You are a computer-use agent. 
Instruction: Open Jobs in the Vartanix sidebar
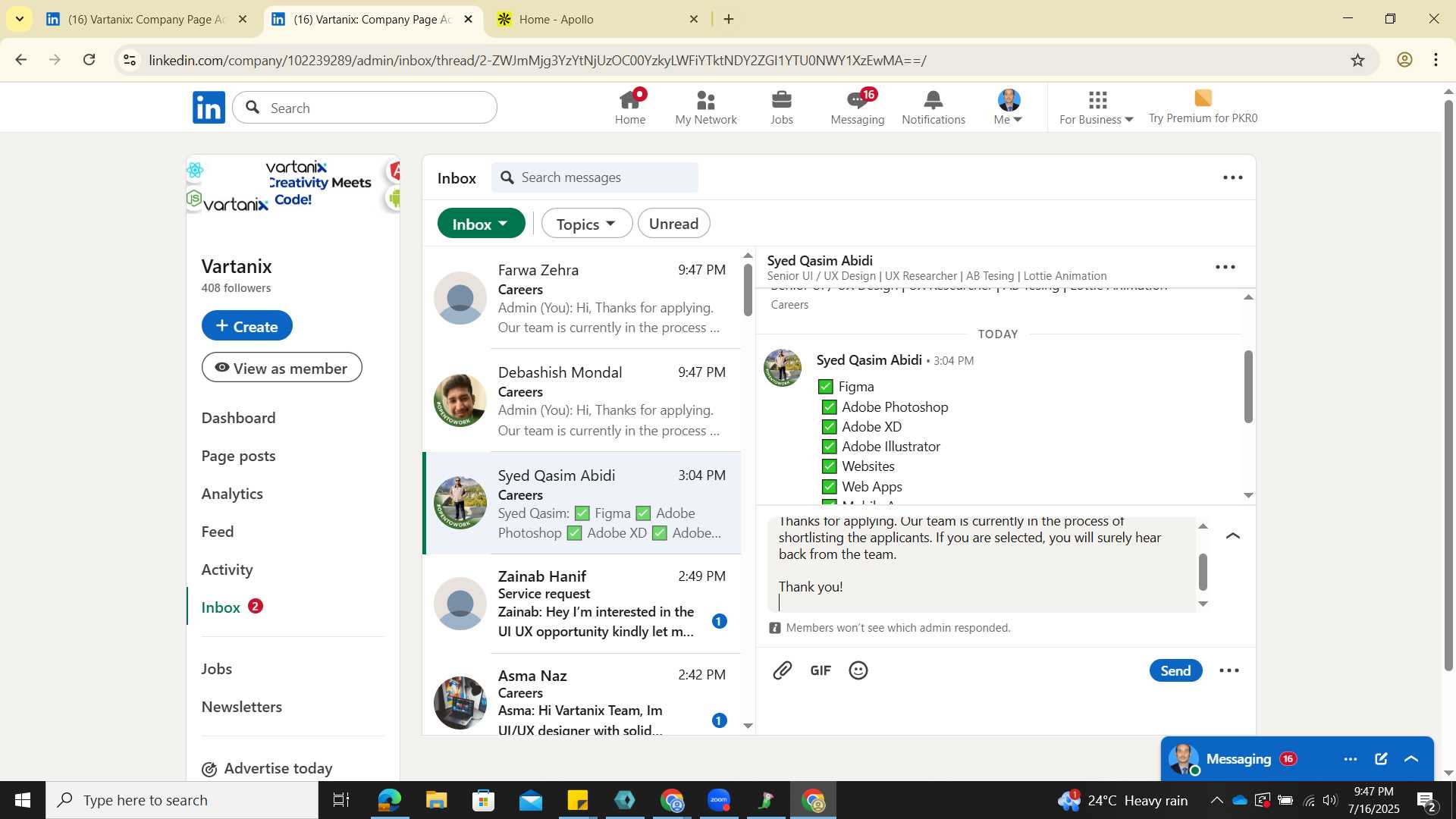tap(217, 669)
